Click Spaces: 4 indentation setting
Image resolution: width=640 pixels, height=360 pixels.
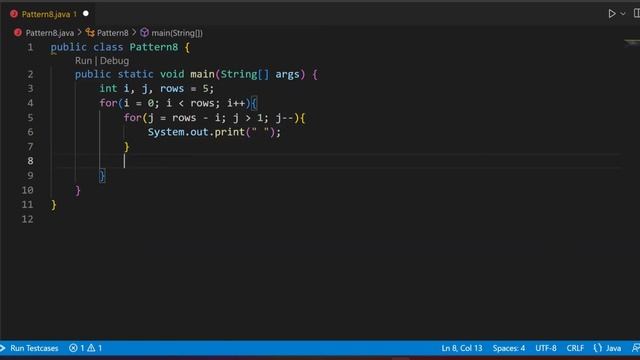click(509, 348)
